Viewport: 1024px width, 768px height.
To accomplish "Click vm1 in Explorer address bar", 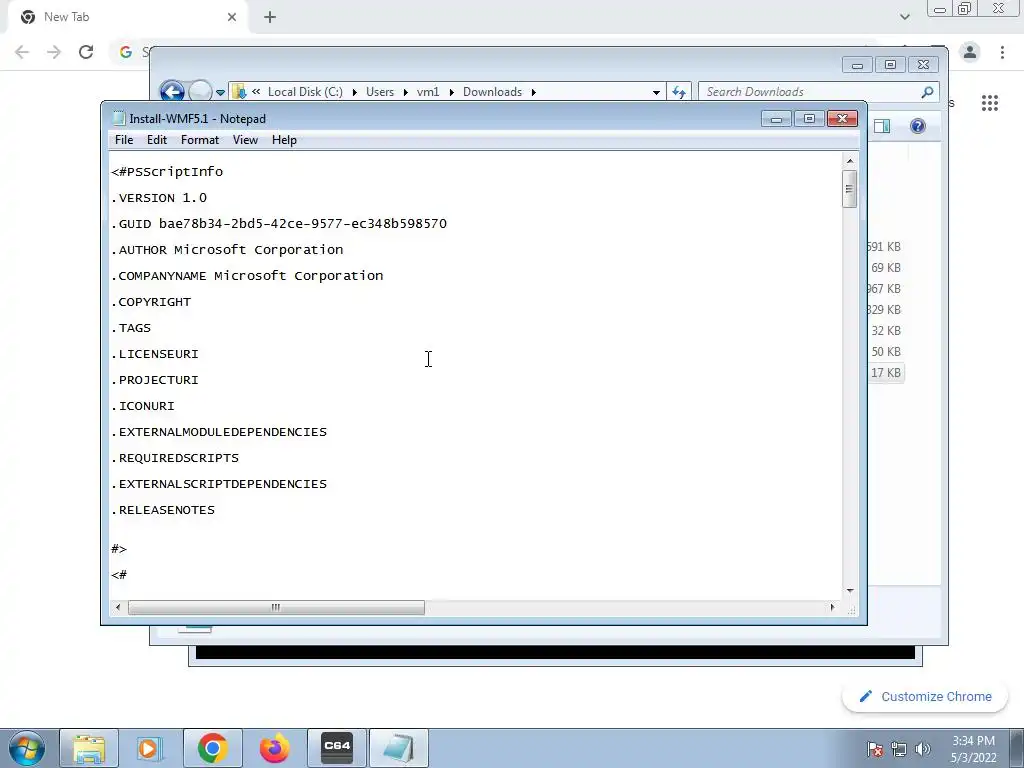I will (x=428, y=92).
